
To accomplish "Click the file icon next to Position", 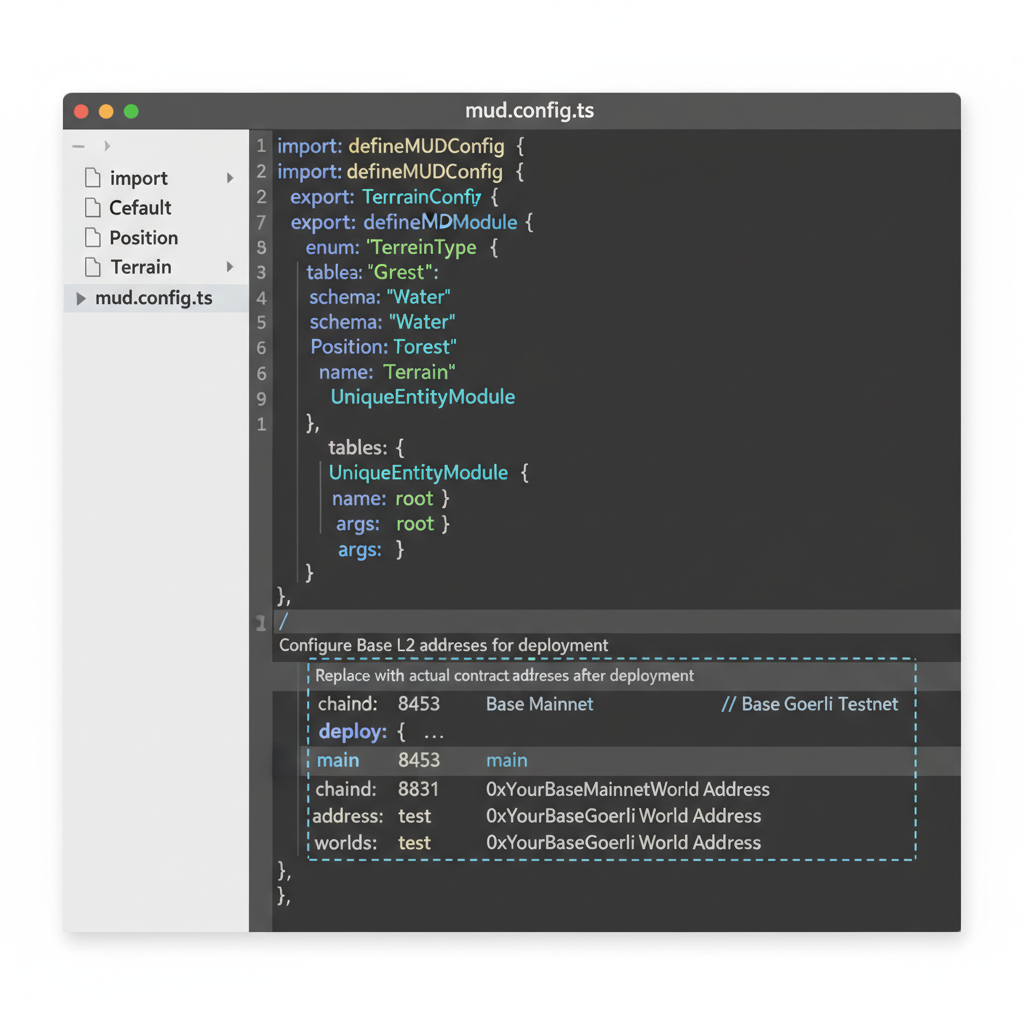I will 93,238.
